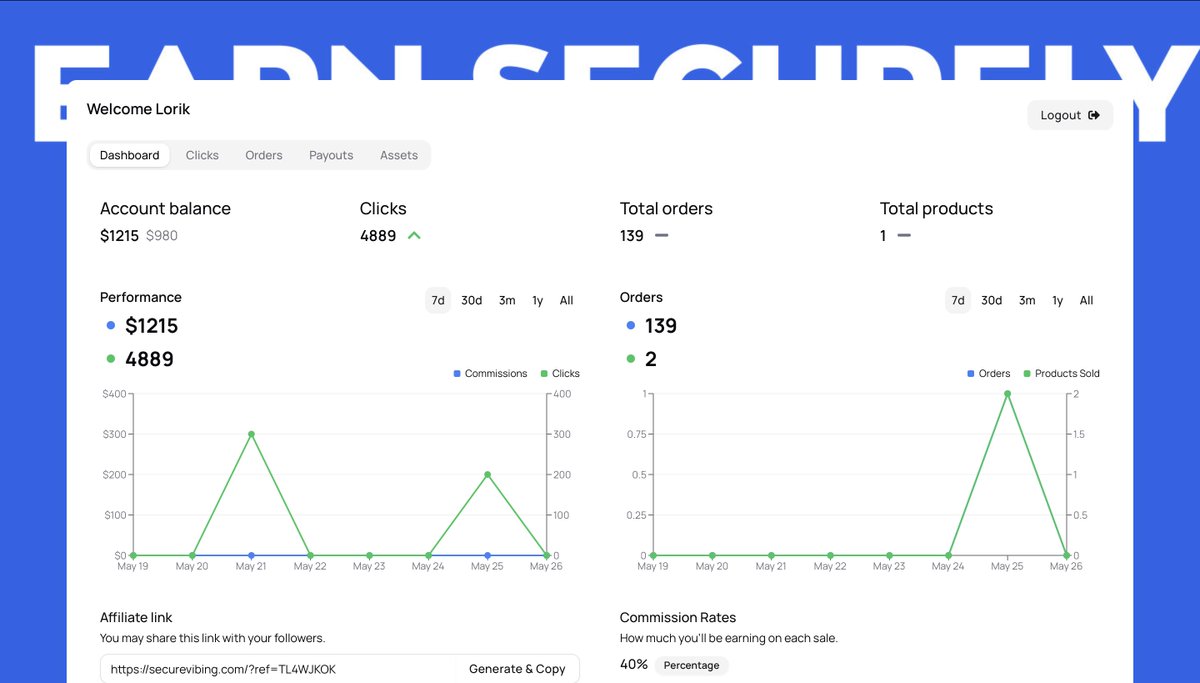Click the blue dot beside $1215 in Performance
Screen dimensions: 1200x683
111,325
